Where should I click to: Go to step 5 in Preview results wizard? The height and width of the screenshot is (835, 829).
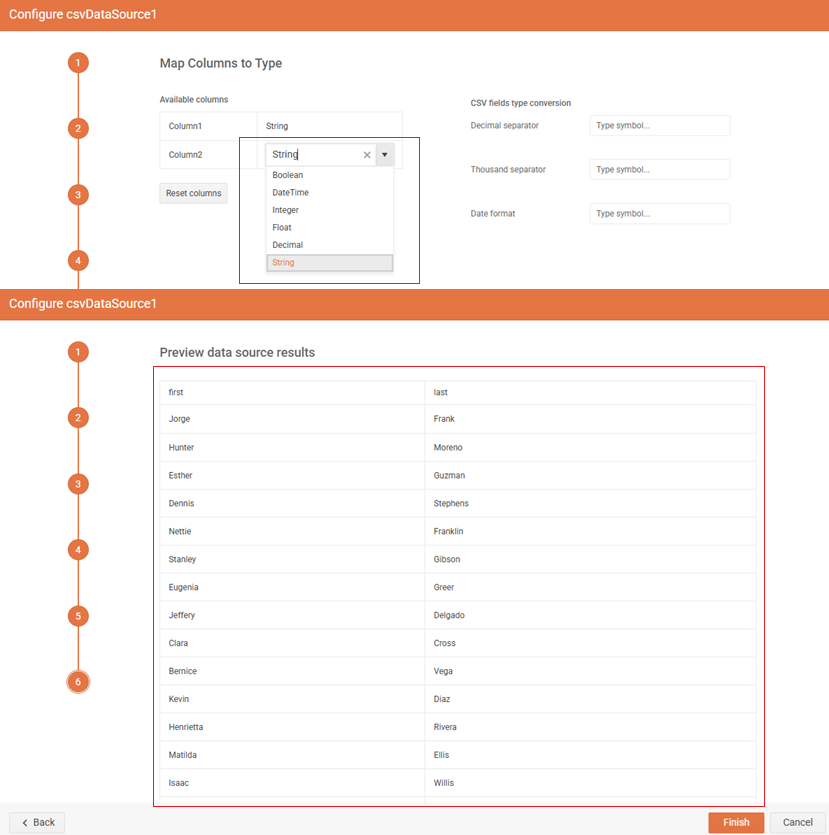(x=78, y=616)
